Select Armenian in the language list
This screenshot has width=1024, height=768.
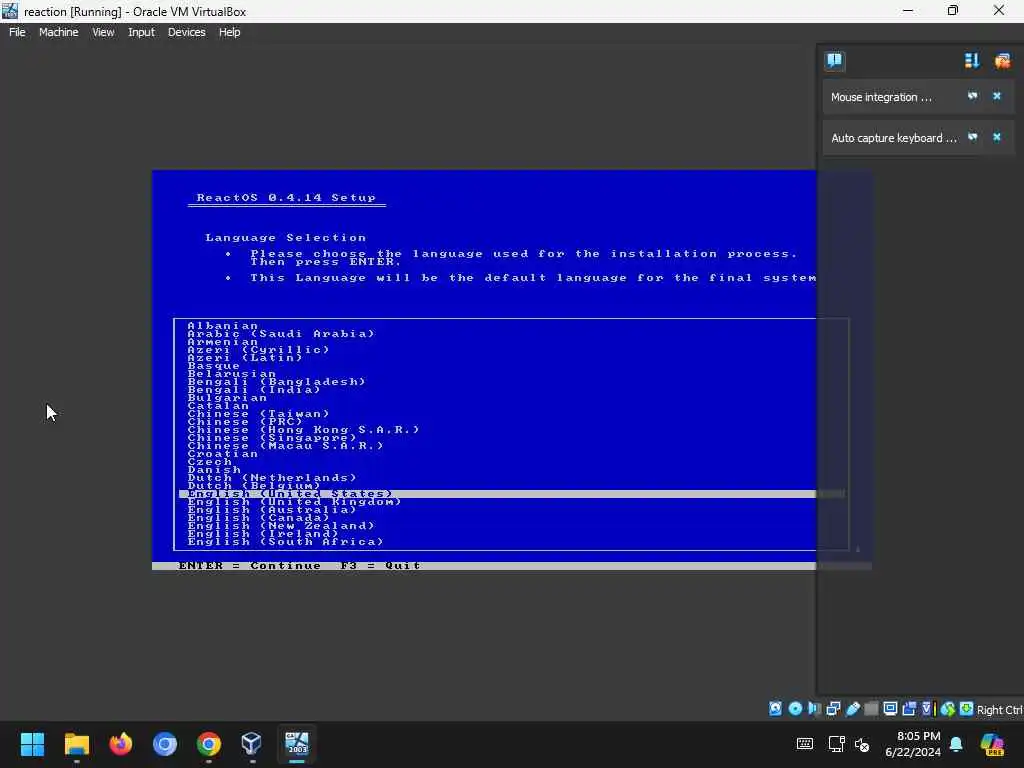[223, 342]
